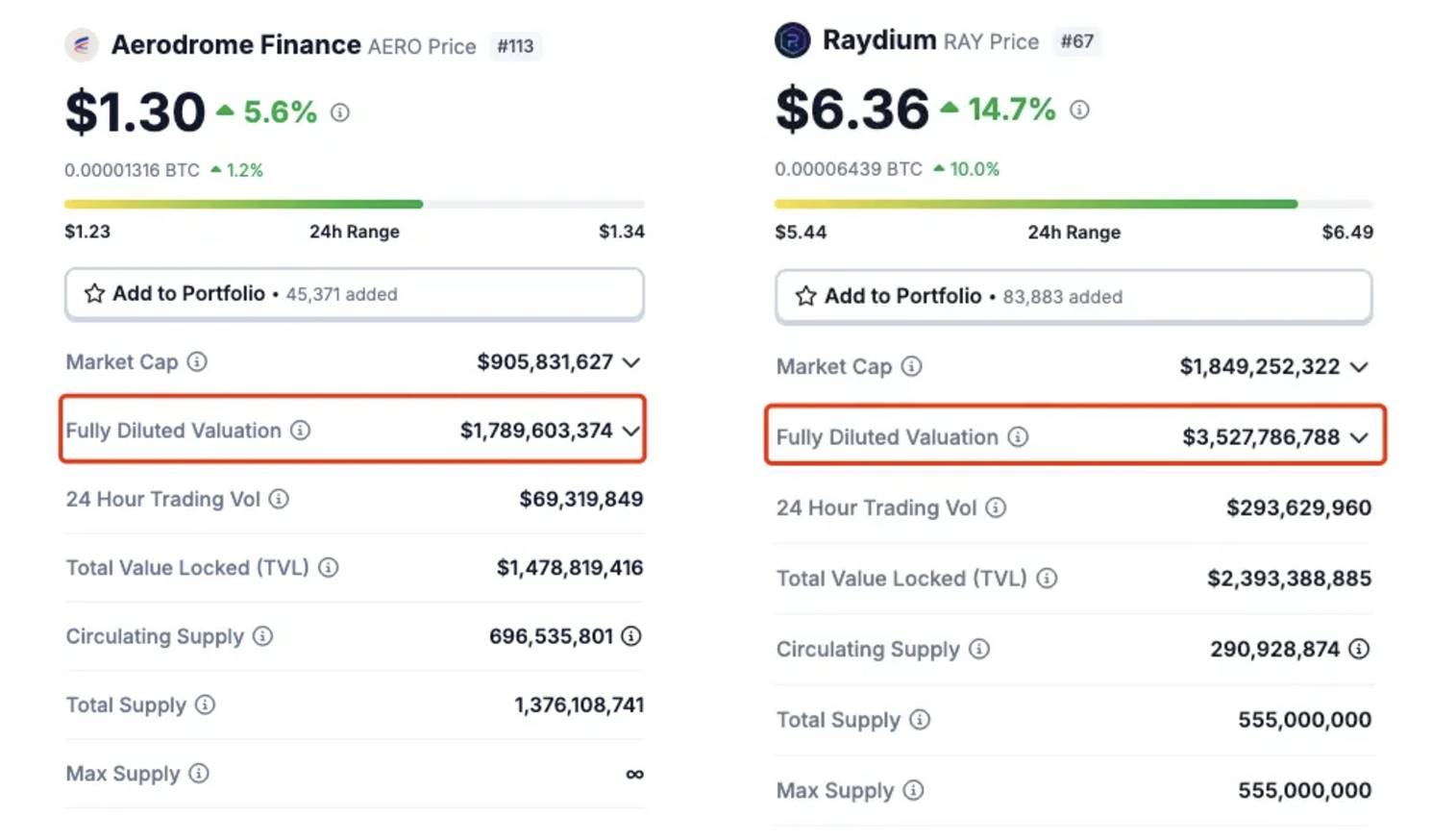Click 24h high $6.49

tap(1347, 233)
